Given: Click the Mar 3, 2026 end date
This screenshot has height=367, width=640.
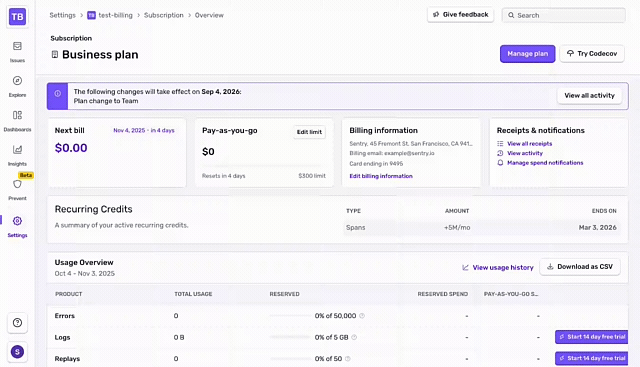Looking at the screenshot, I should [x=598, y=227].
